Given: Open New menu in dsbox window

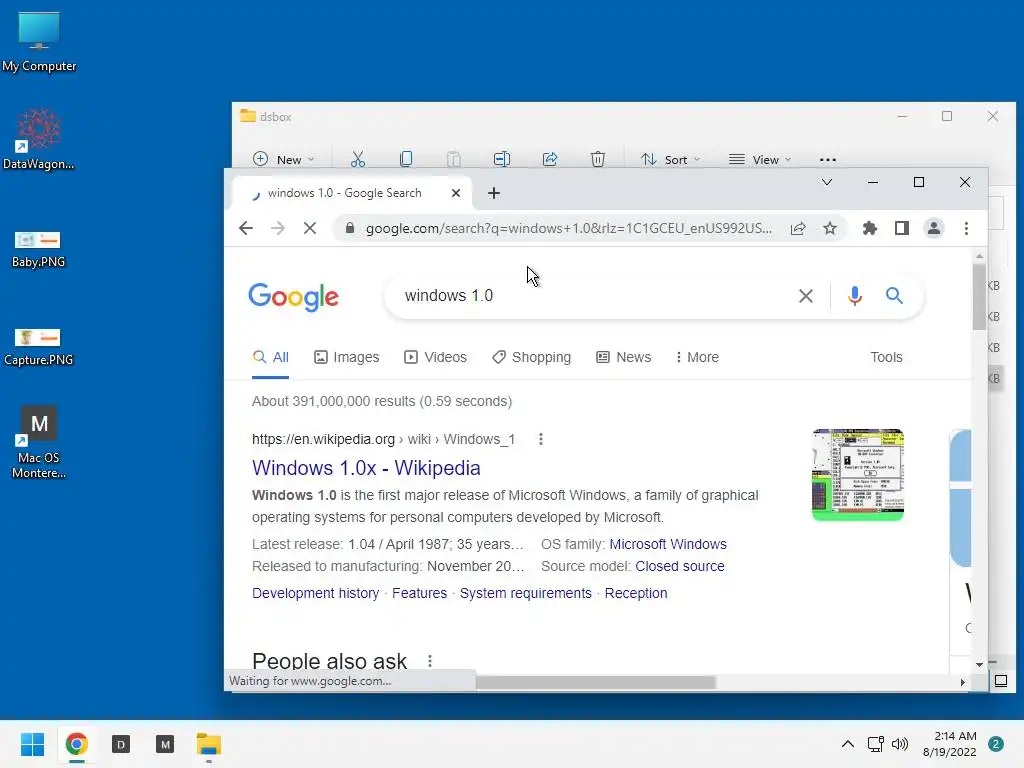Looking at the screenshot, I should click(x=284, y=159).
